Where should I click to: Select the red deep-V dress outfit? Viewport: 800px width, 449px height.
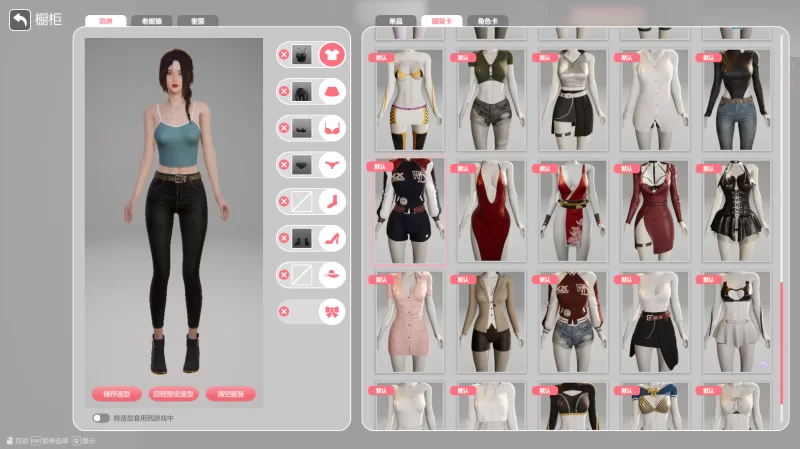pos(491,211)
